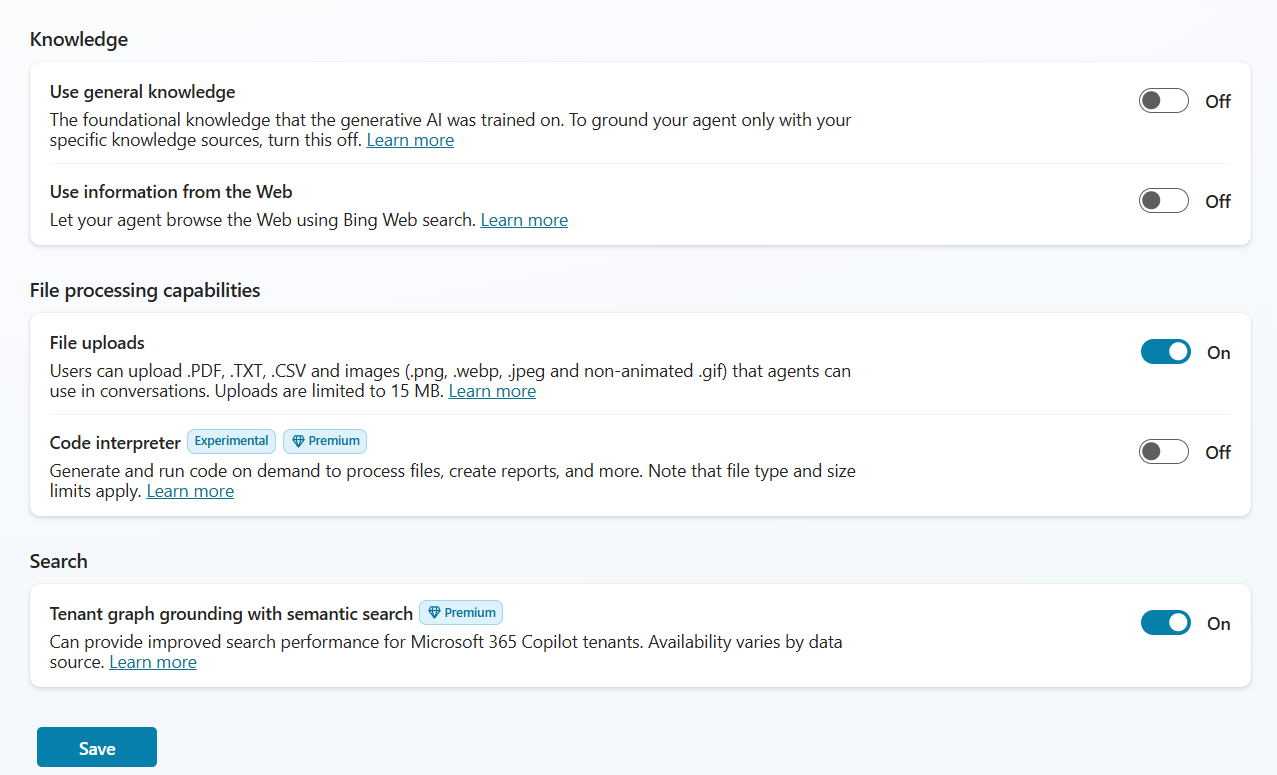Click Premium diamond badge next to Code interpreter
The image size is (1277, 775).
(325, 441)
